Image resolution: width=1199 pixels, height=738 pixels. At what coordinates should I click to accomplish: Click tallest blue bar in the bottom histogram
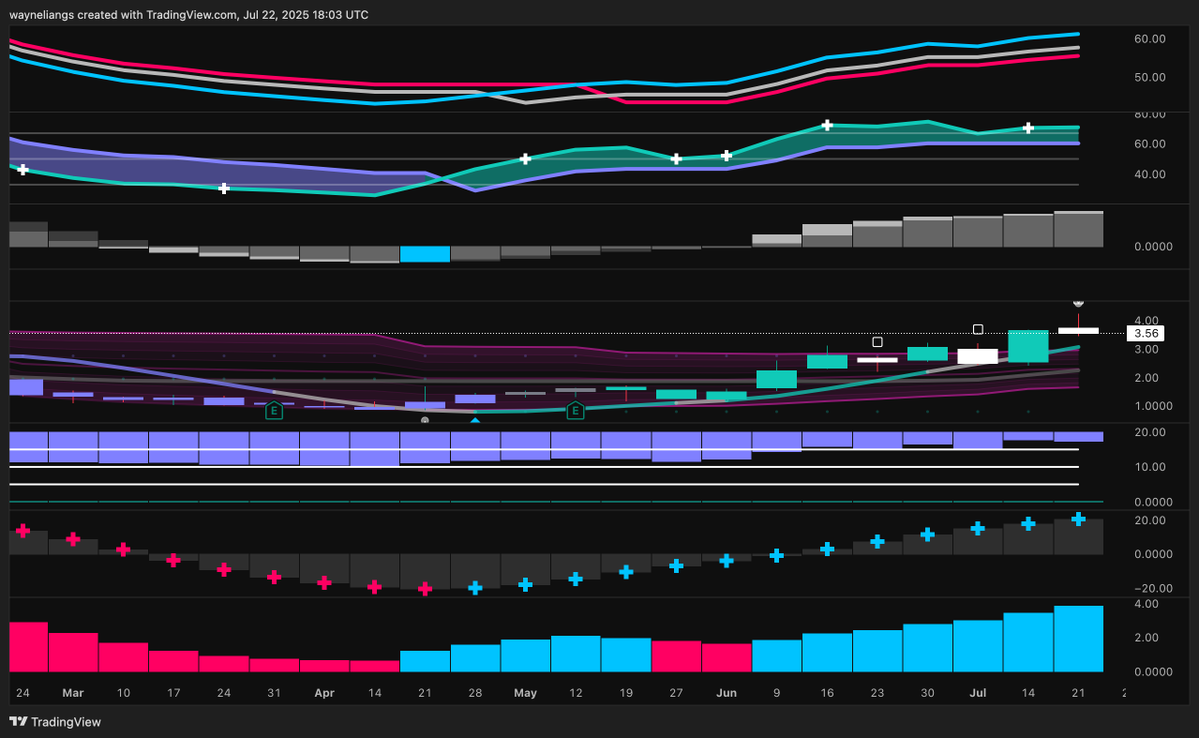click(x=1078, y=639)
